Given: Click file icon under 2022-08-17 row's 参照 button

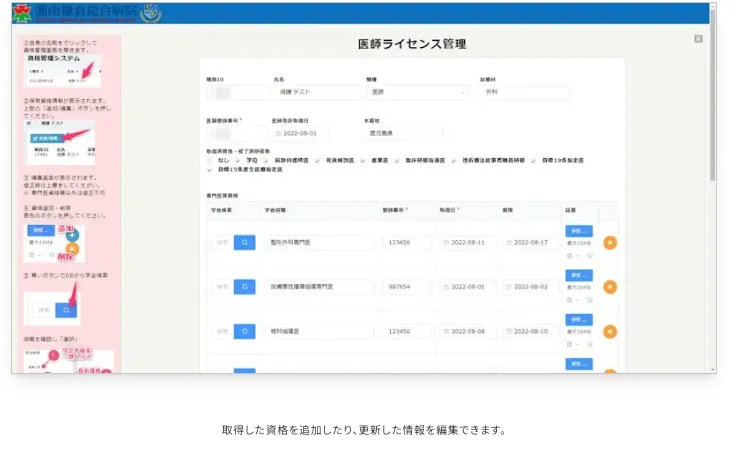Looking at the screenshot, I should click(x=569, y=256).
